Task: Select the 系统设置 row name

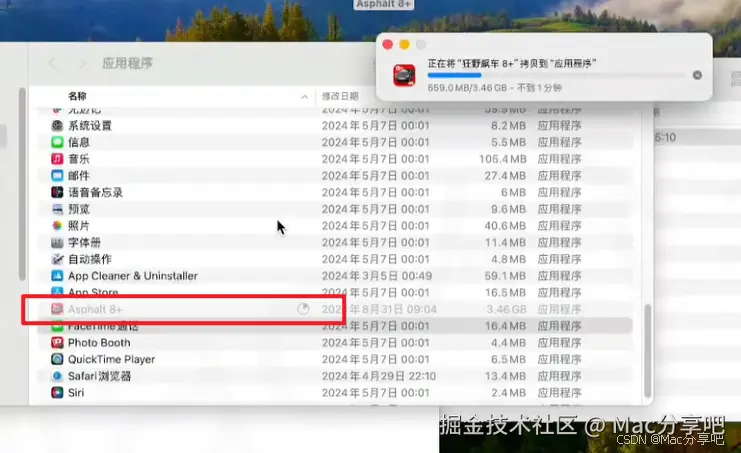Action: pos(90,126)
